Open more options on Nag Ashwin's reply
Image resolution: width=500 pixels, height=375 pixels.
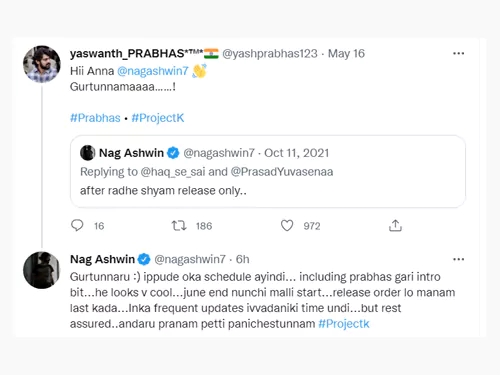(459, 259)
